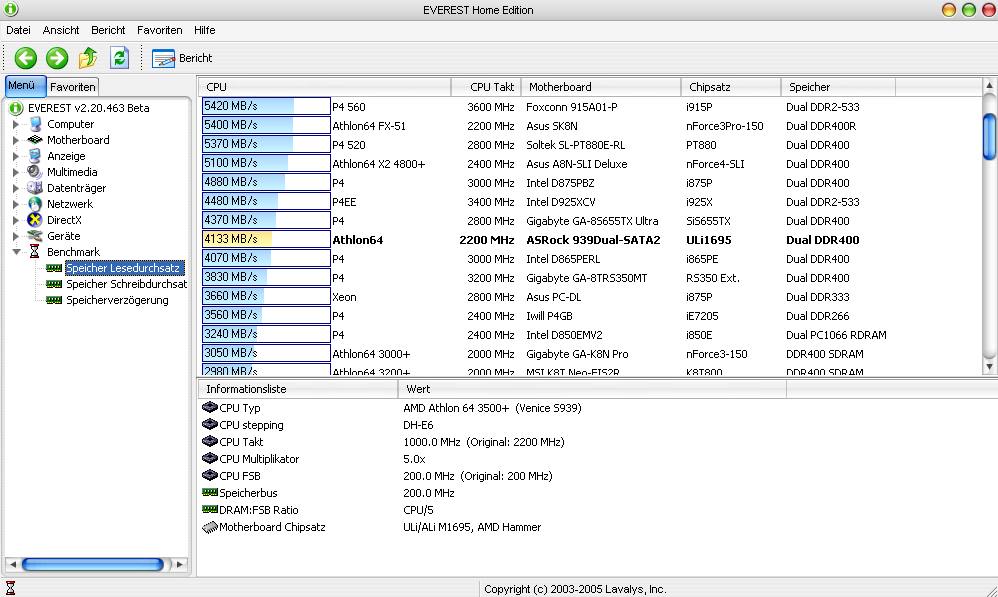Click the 5420 MB/s result bar
Image resolution: width=998 pixels, height=597 pixels.
[x=266, y=106]
